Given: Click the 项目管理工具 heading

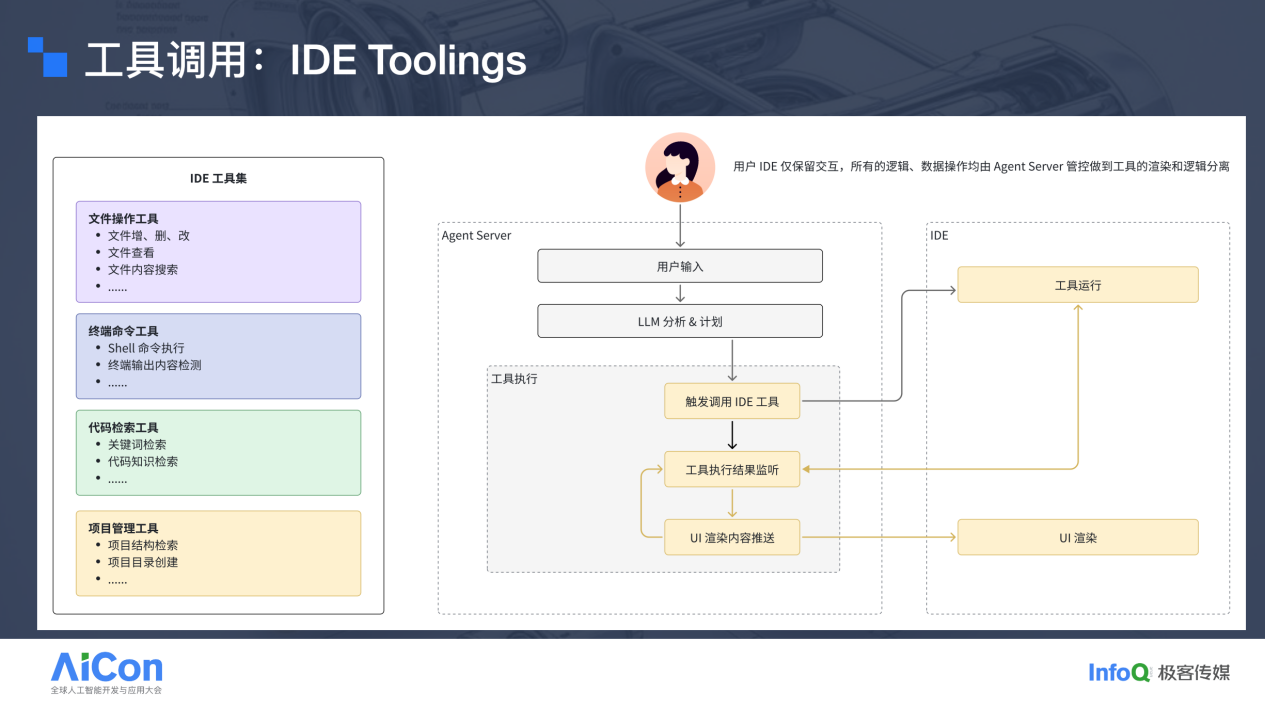Looking at the screenshot, I should tap(123, 528).
